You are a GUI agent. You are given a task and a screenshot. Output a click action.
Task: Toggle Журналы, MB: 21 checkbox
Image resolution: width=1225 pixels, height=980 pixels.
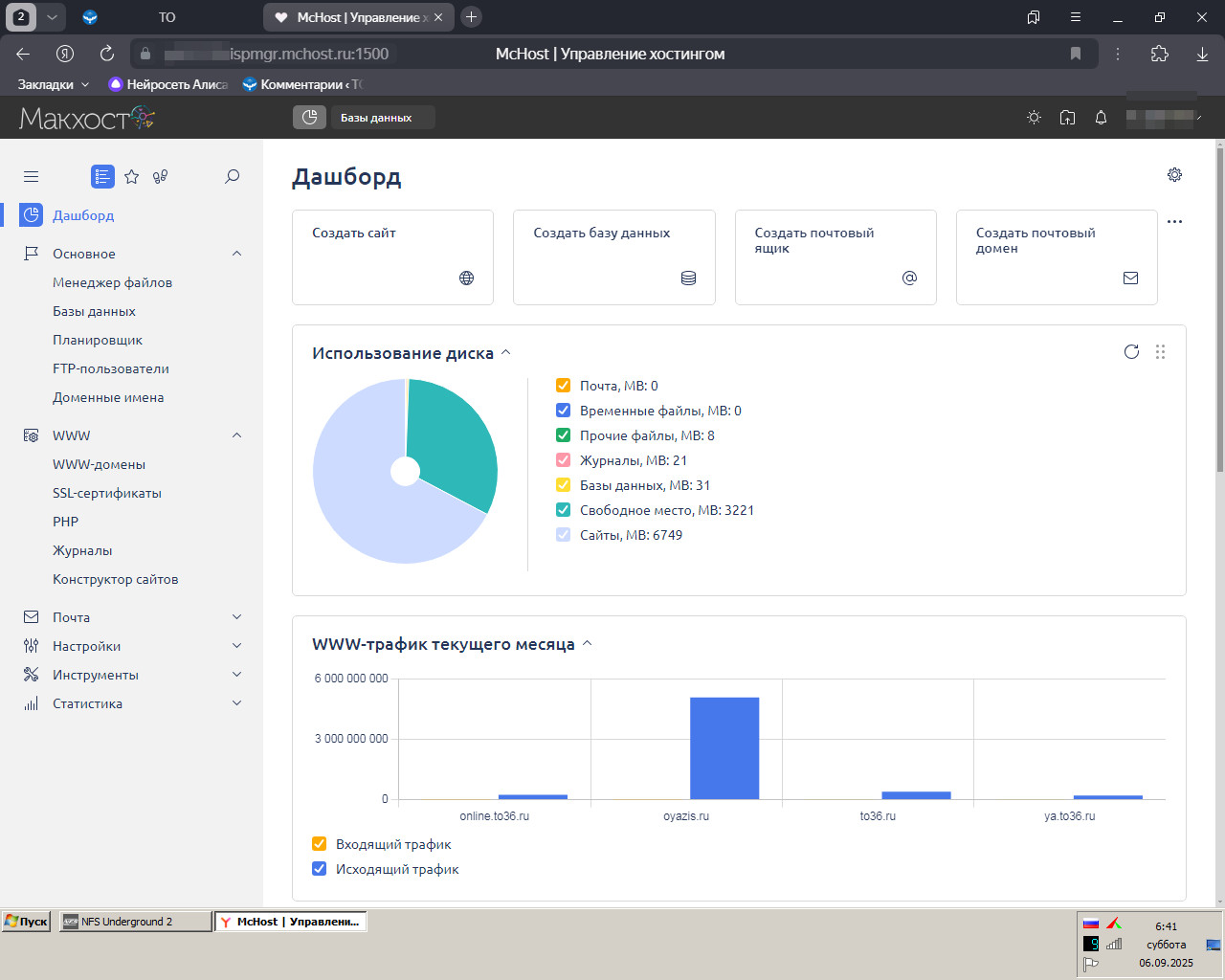click(x=563, y=460)
